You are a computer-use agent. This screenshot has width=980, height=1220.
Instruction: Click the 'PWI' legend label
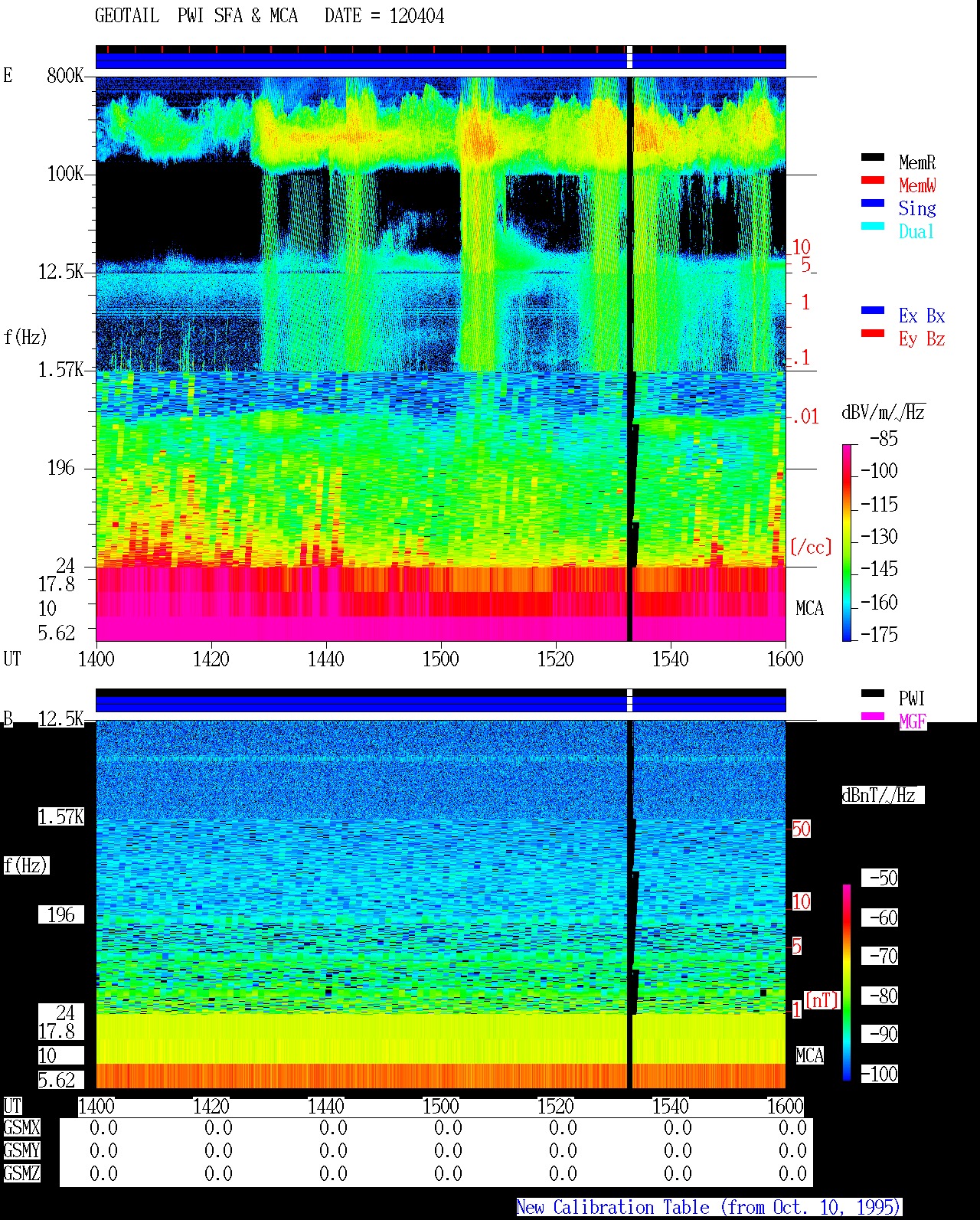coord(912,698)
